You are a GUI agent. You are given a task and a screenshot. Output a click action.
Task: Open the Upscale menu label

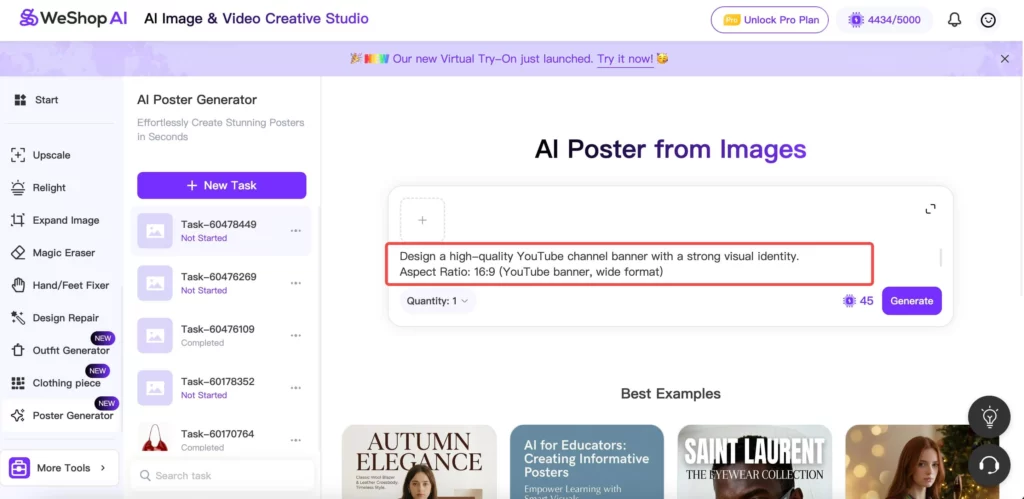[x=52, y=155]
